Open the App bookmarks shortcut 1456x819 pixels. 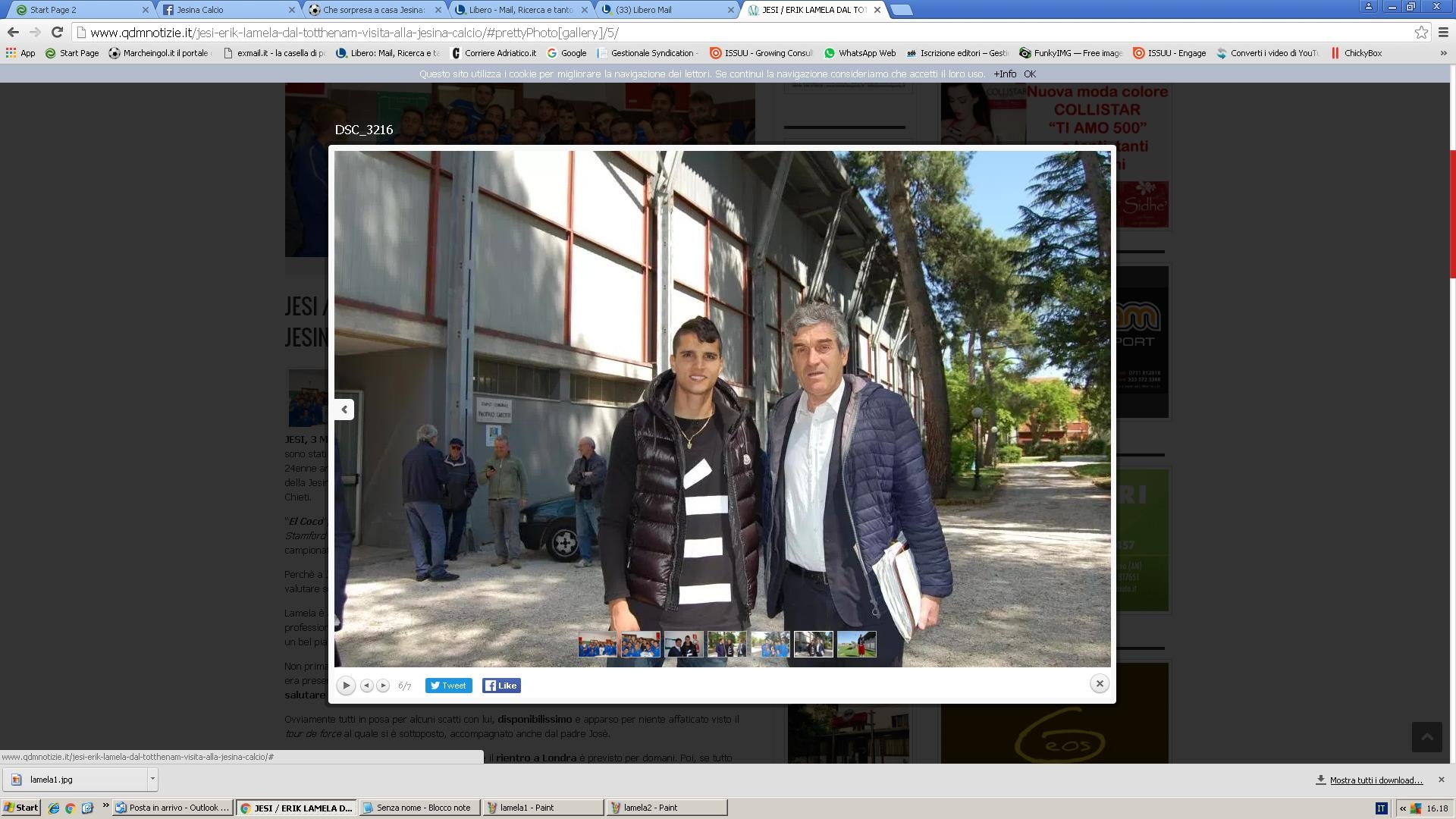pyautogui.click(x=20, y=53)
